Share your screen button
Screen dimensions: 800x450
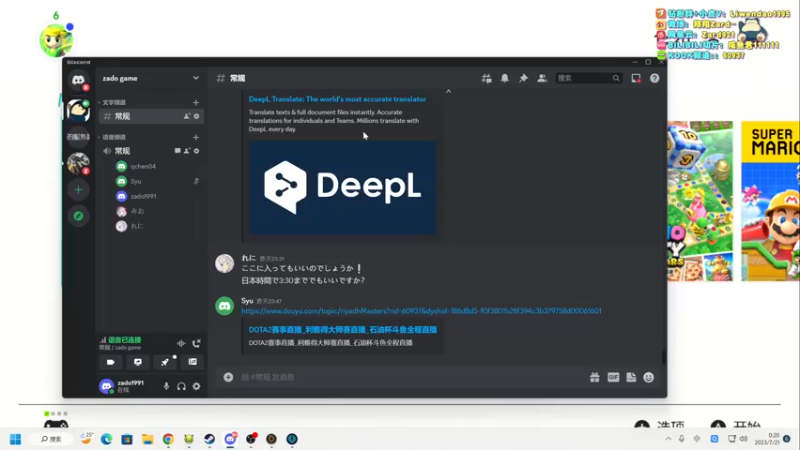point(138,362)
